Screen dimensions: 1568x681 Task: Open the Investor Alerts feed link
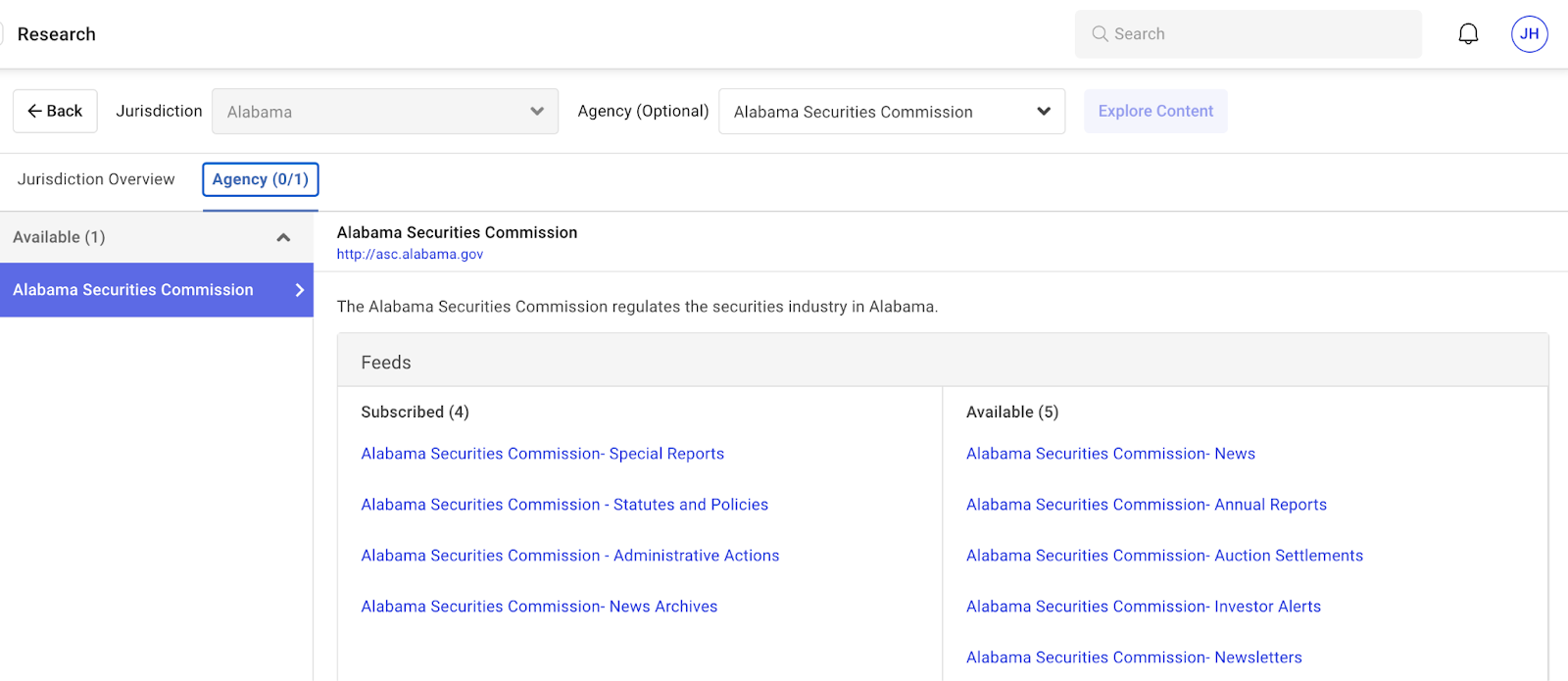[1143, 607]
